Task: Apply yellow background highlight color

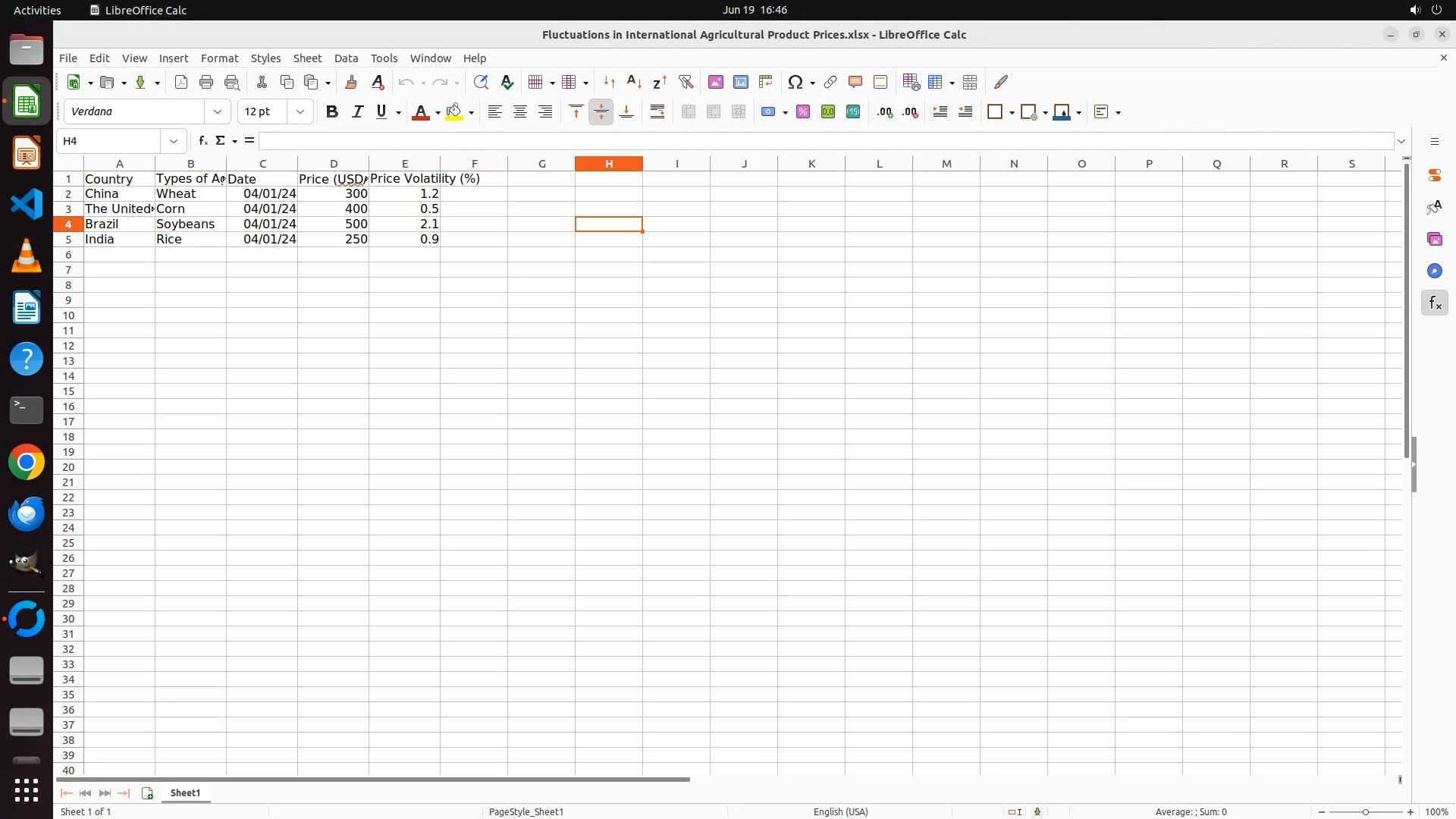Action: tap(454, 111)
